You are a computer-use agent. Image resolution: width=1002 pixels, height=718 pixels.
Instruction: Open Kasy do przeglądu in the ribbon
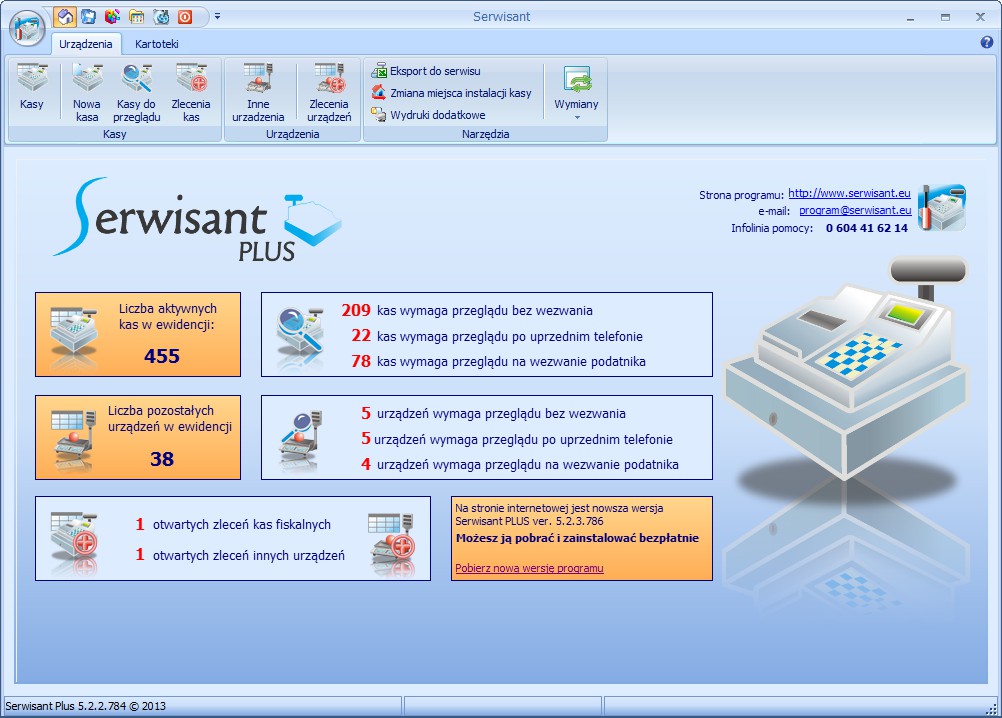tap(137, 92)
